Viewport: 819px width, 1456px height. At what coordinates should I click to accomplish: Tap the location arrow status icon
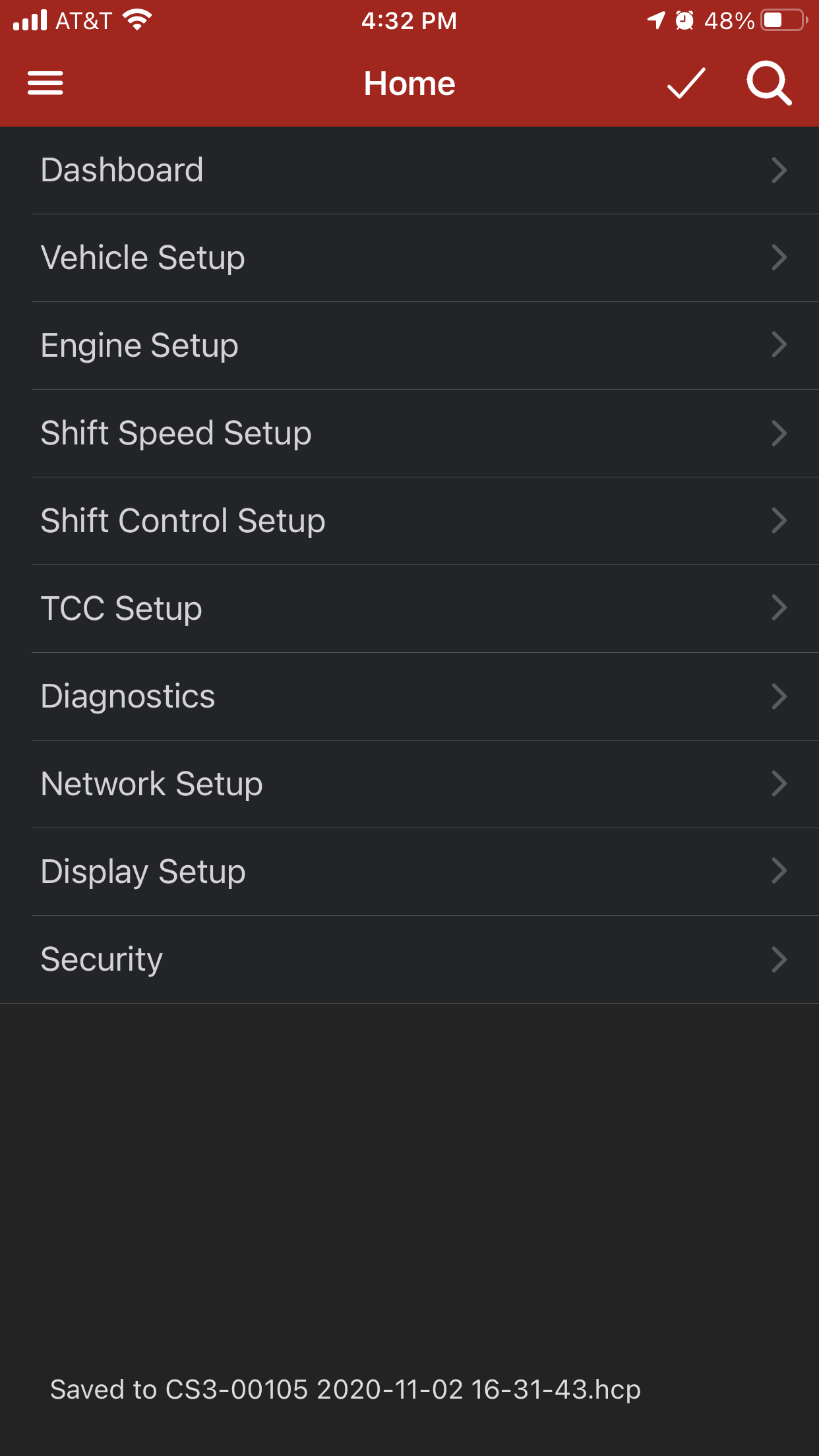click(x=655, y=20)
